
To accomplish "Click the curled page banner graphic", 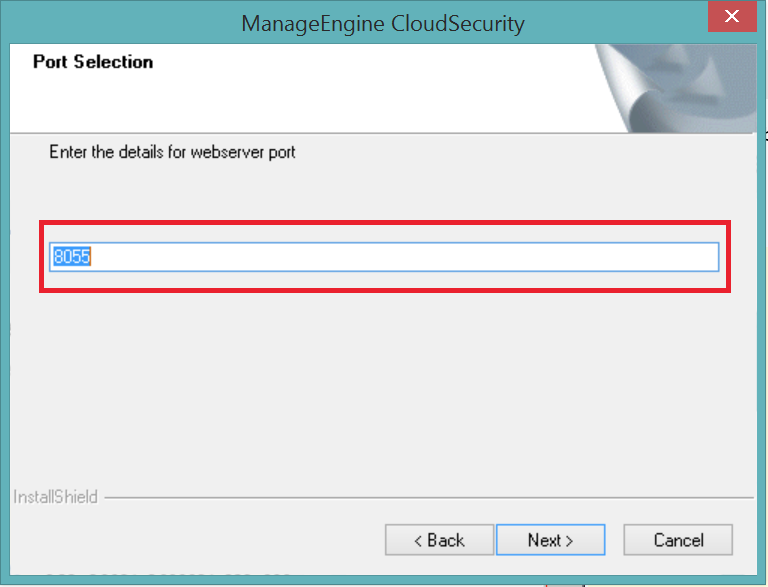I will (676, 88).
